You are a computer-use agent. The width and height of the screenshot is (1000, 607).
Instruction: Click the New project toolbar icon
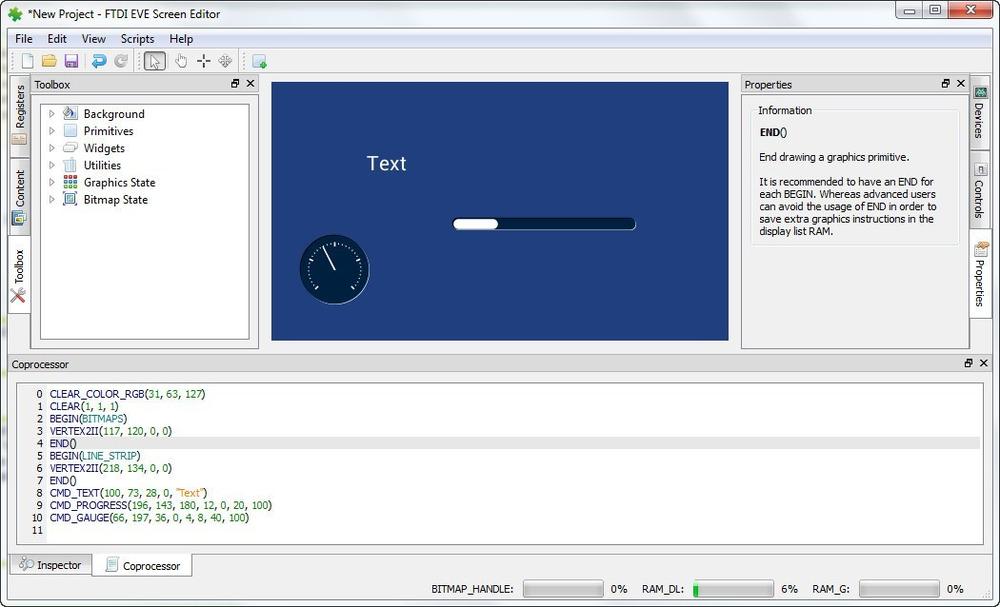coord(27,61)
